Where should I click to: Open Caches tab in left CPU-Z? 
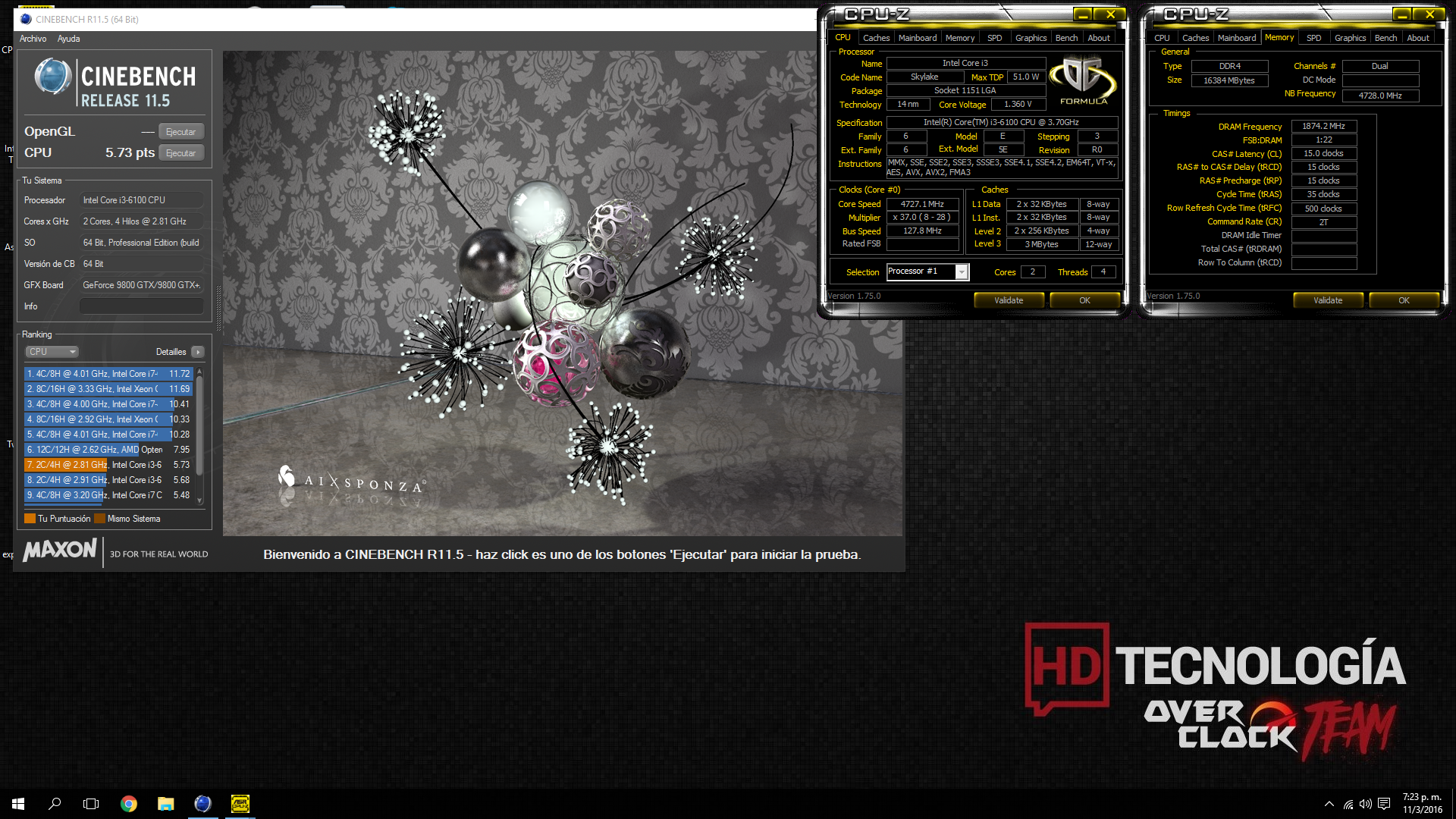[x=876, y=38]
